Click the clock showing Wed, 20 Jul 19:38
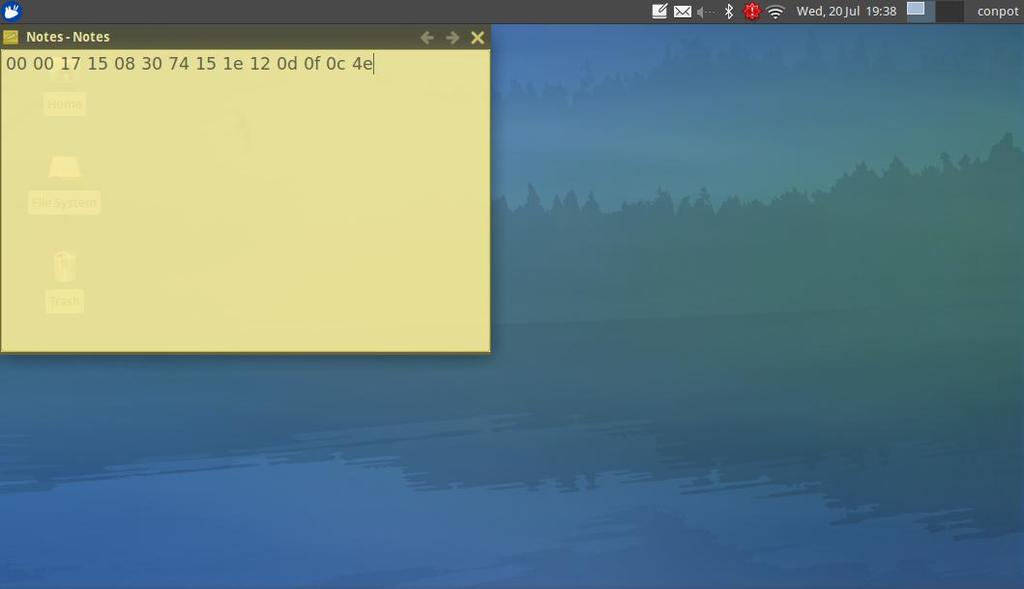Viewport: 1024px width, 589px height. coord(846,11)
